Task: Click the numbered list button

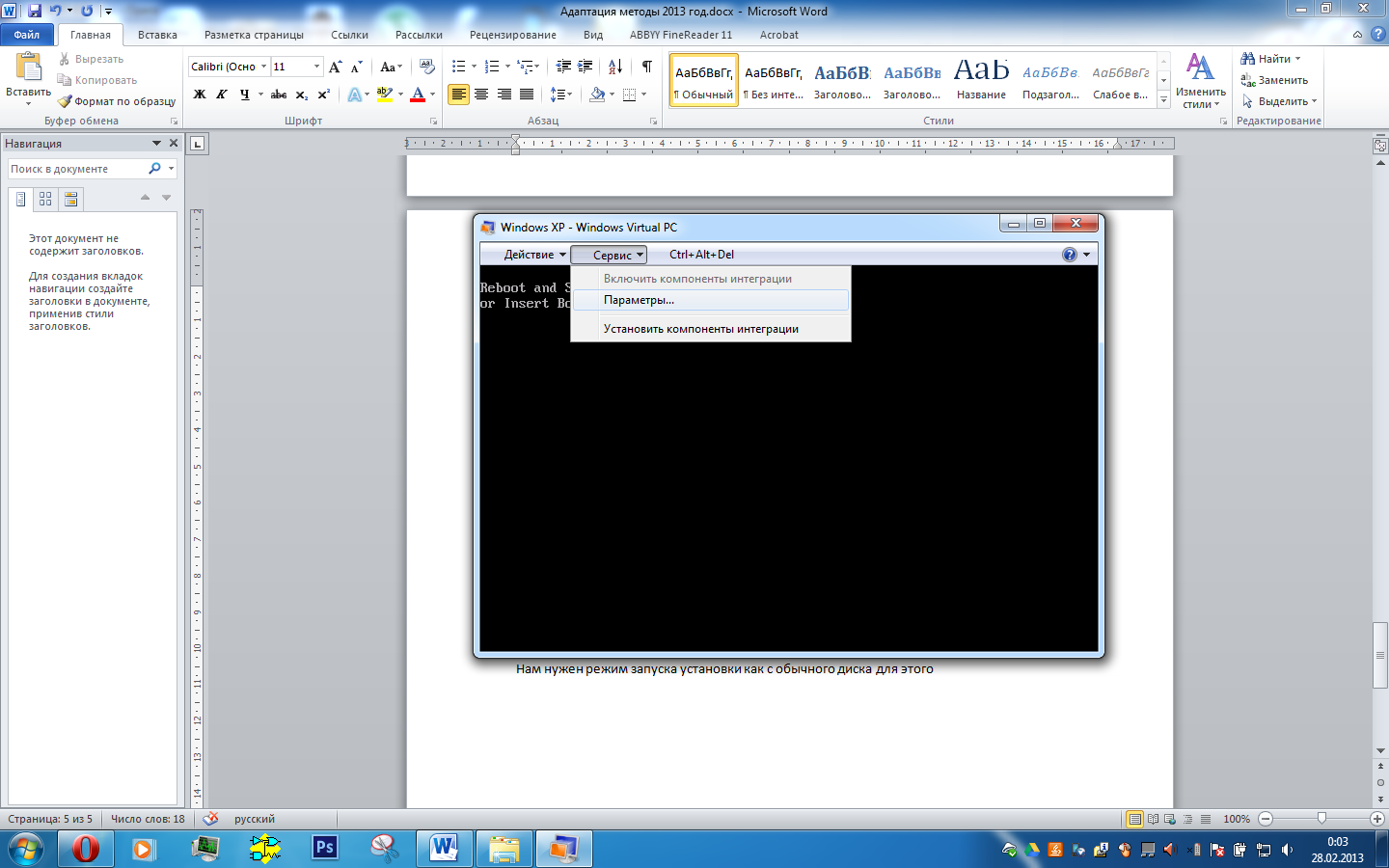Action: click(x=492, y=67)
